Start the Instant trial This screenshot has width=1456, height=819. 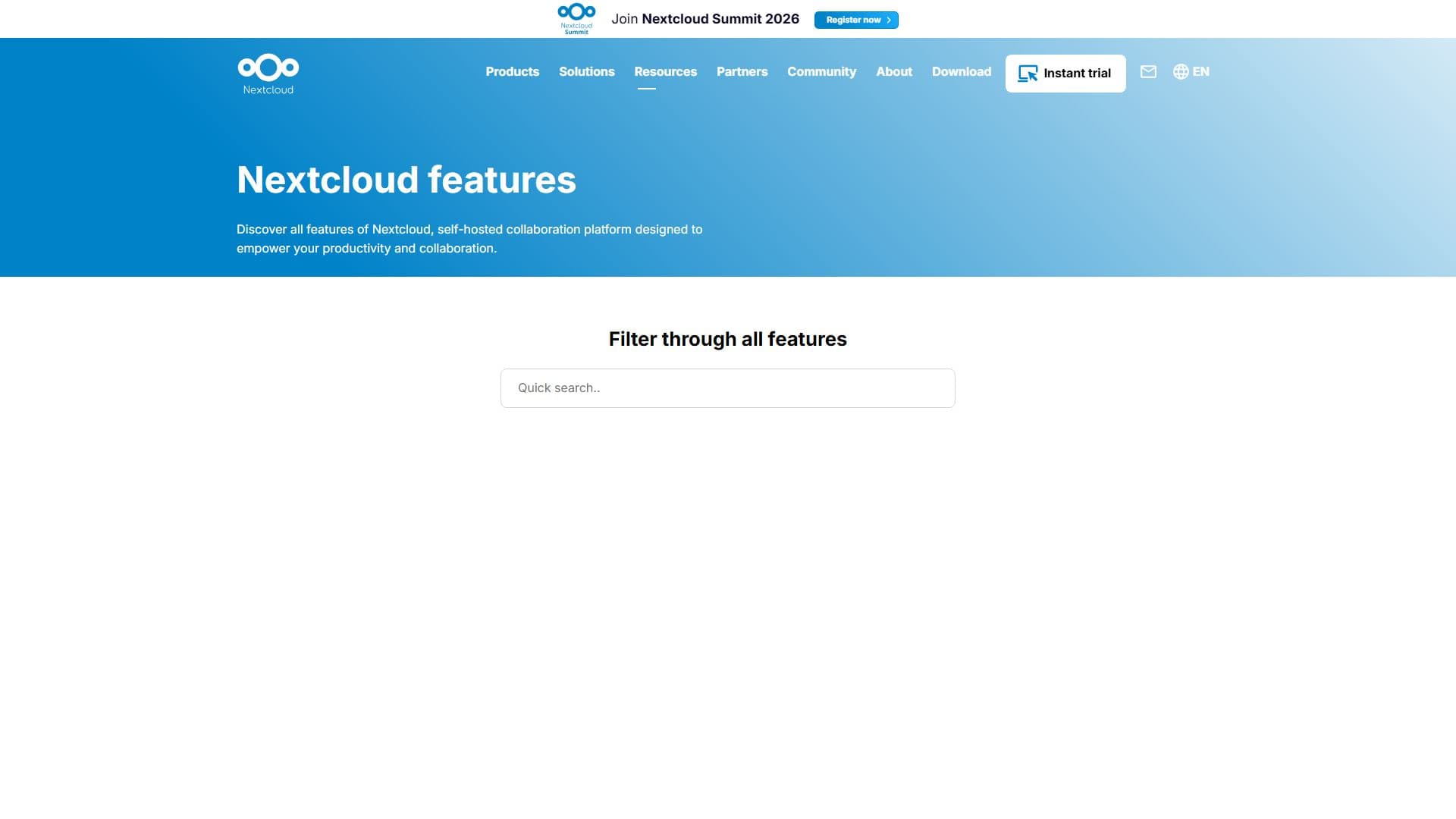(x=1065, y=74)
